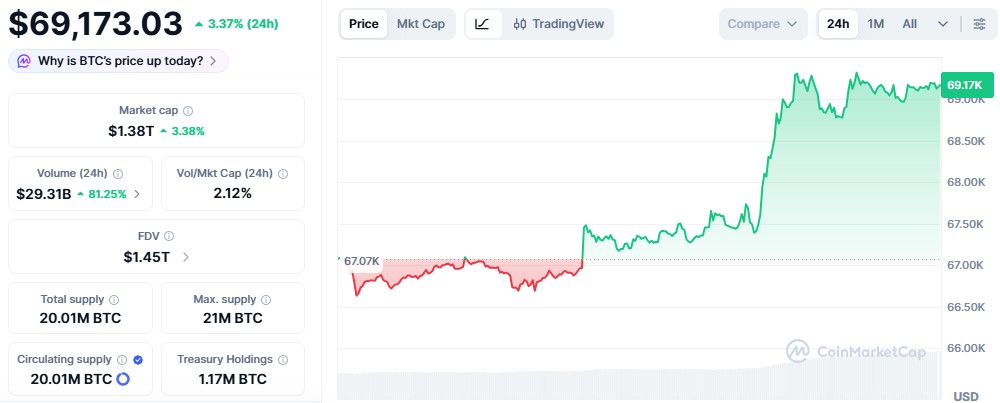Open "Why is BTC's price up today?"
This screenshot has height=403, width=1000.
119,61
